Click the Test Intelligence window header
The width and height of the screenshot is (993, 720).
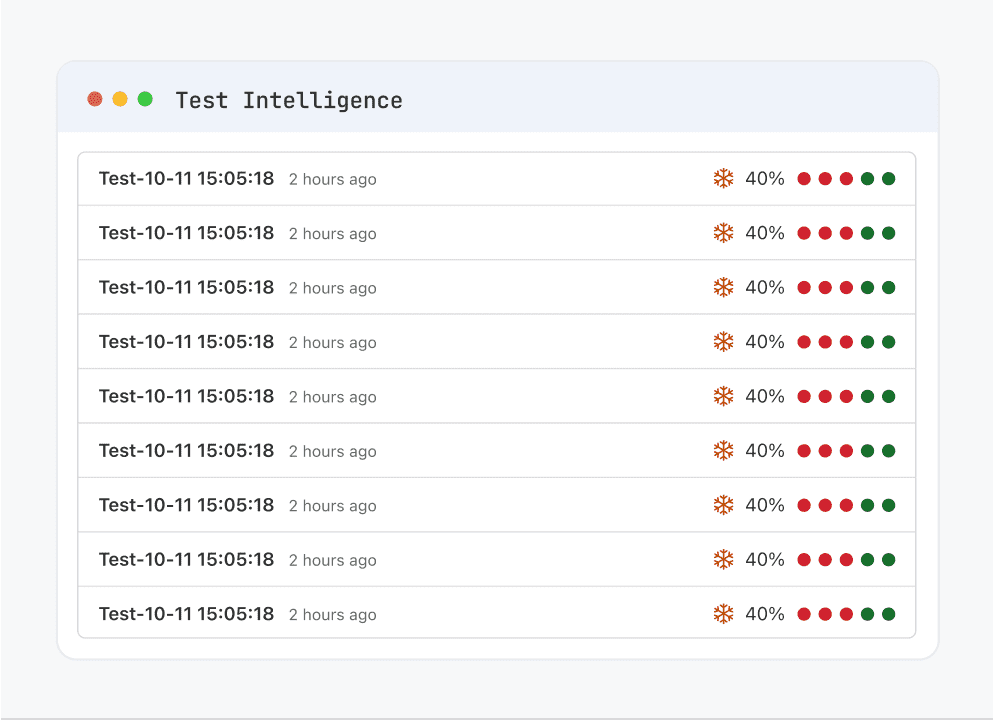[497, 99]
